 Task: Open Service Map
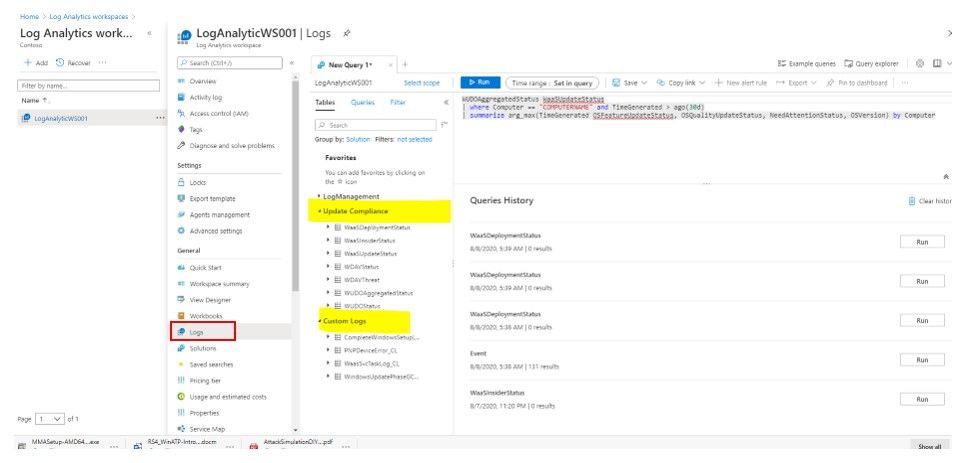[x=207, y=429]
